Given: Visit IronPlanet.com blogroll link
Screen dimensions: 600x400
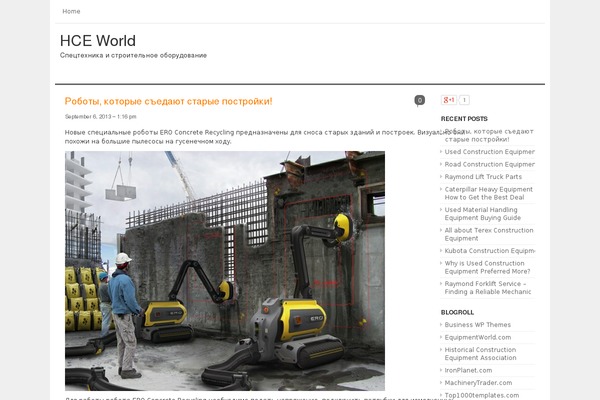Looking at the screenshot, I should tap(468, 370).
